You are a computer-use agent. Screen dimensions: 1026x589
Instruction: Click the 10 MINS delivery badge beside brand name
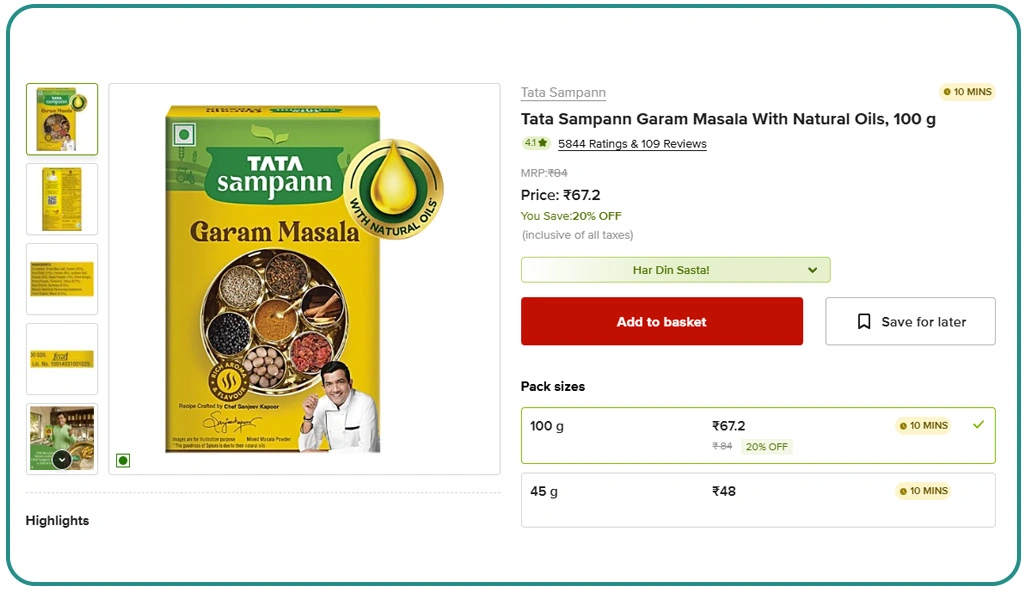(967, 92)
